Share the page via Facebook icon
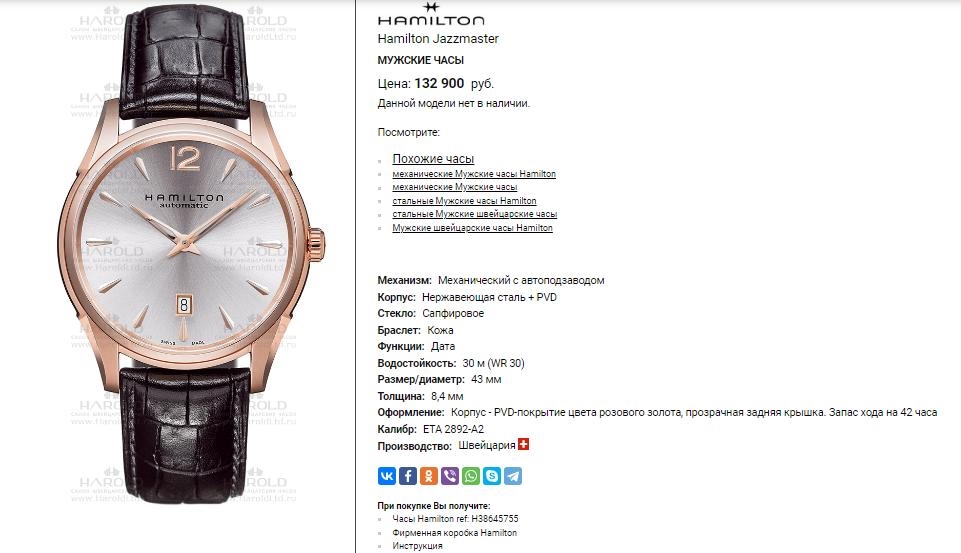This screenshot has height=553, width=961. (408, 476)
